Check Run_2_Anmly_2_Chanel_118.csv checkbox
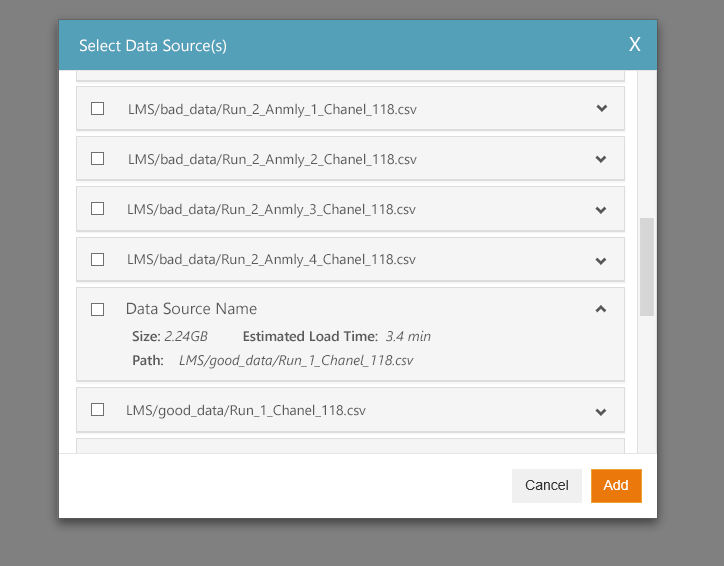The image size is (724, 566). [x=97, y=159]
